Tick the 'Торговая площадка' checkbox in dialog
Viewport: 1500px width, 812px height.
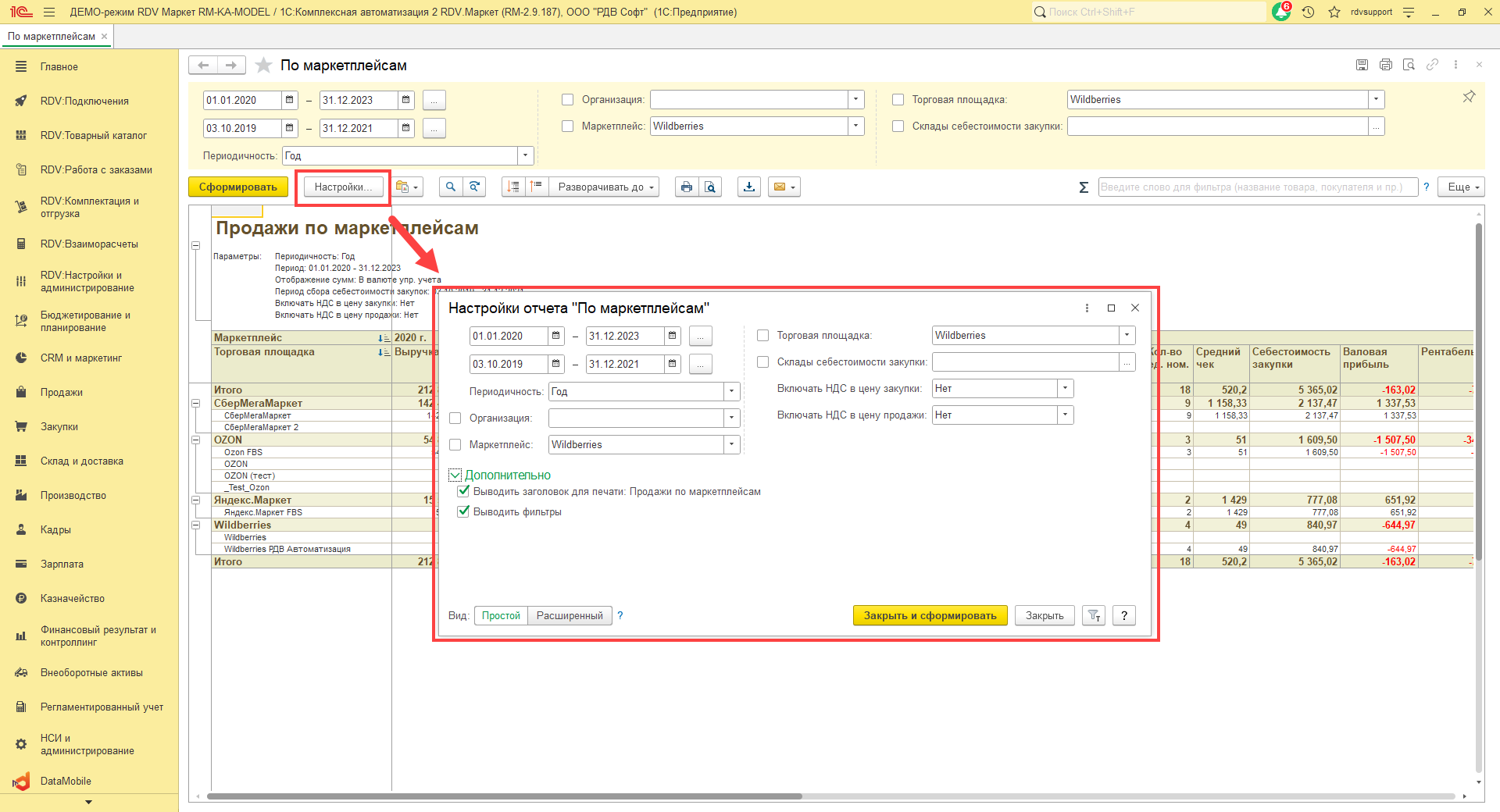pos(763,336)
